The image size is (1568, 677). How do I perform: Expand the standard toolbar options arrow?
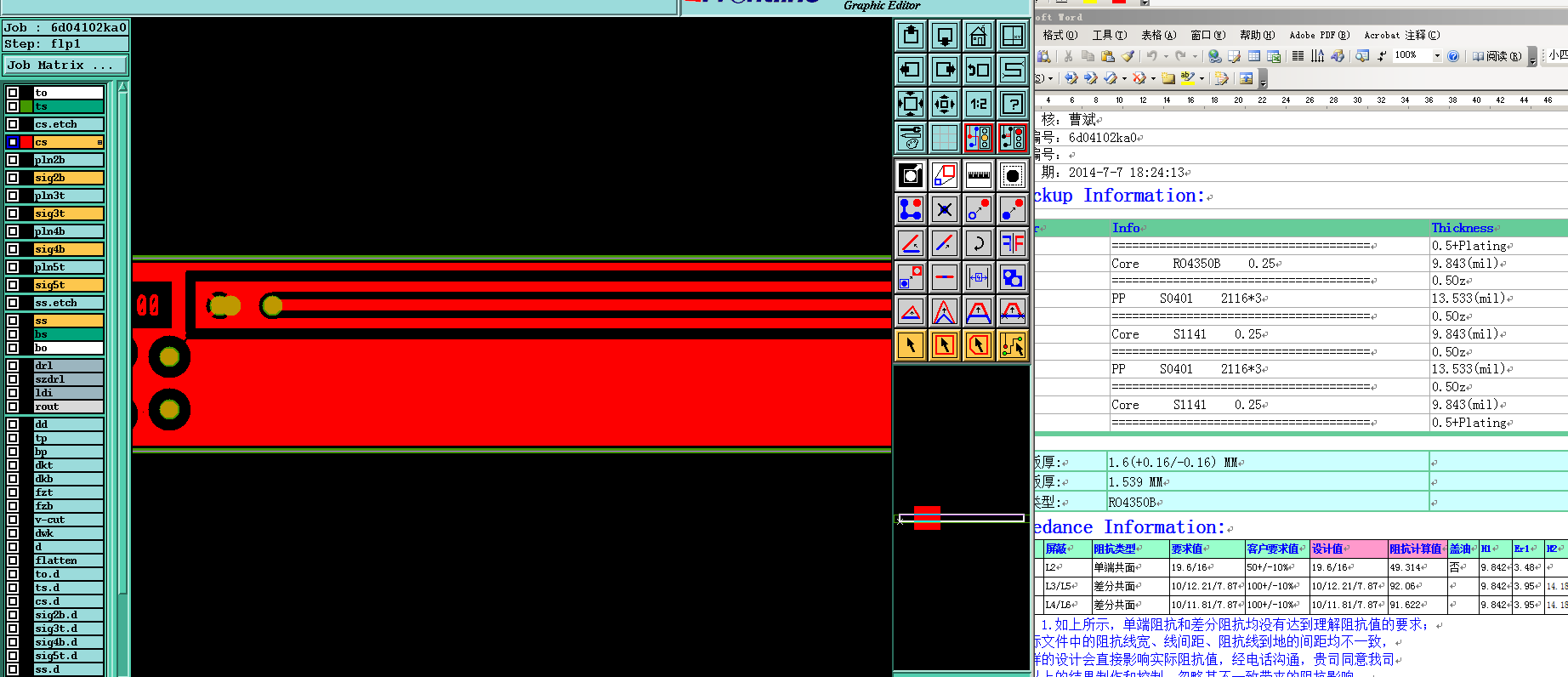tap(1532, 58)
